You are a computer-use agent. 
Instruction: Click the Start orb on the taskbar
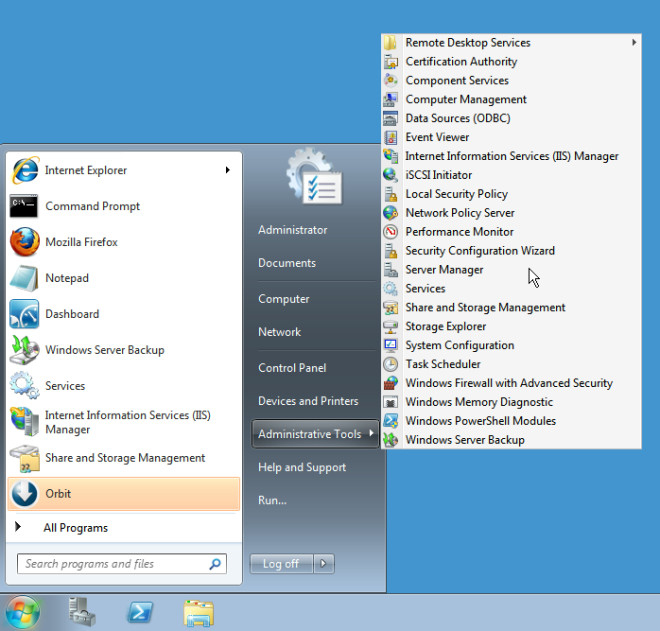click(x=23, y=612)
